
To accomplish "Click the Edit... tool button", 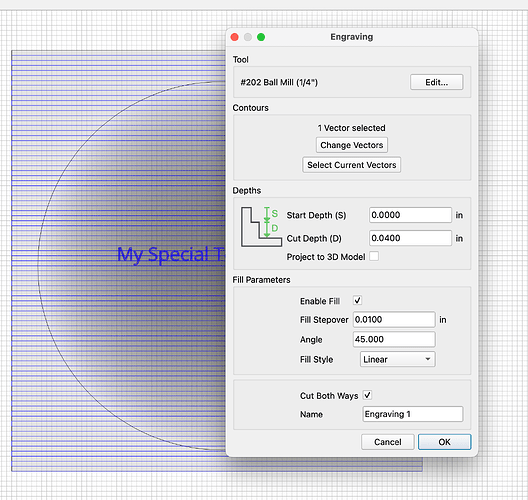I will pos(436,82).
